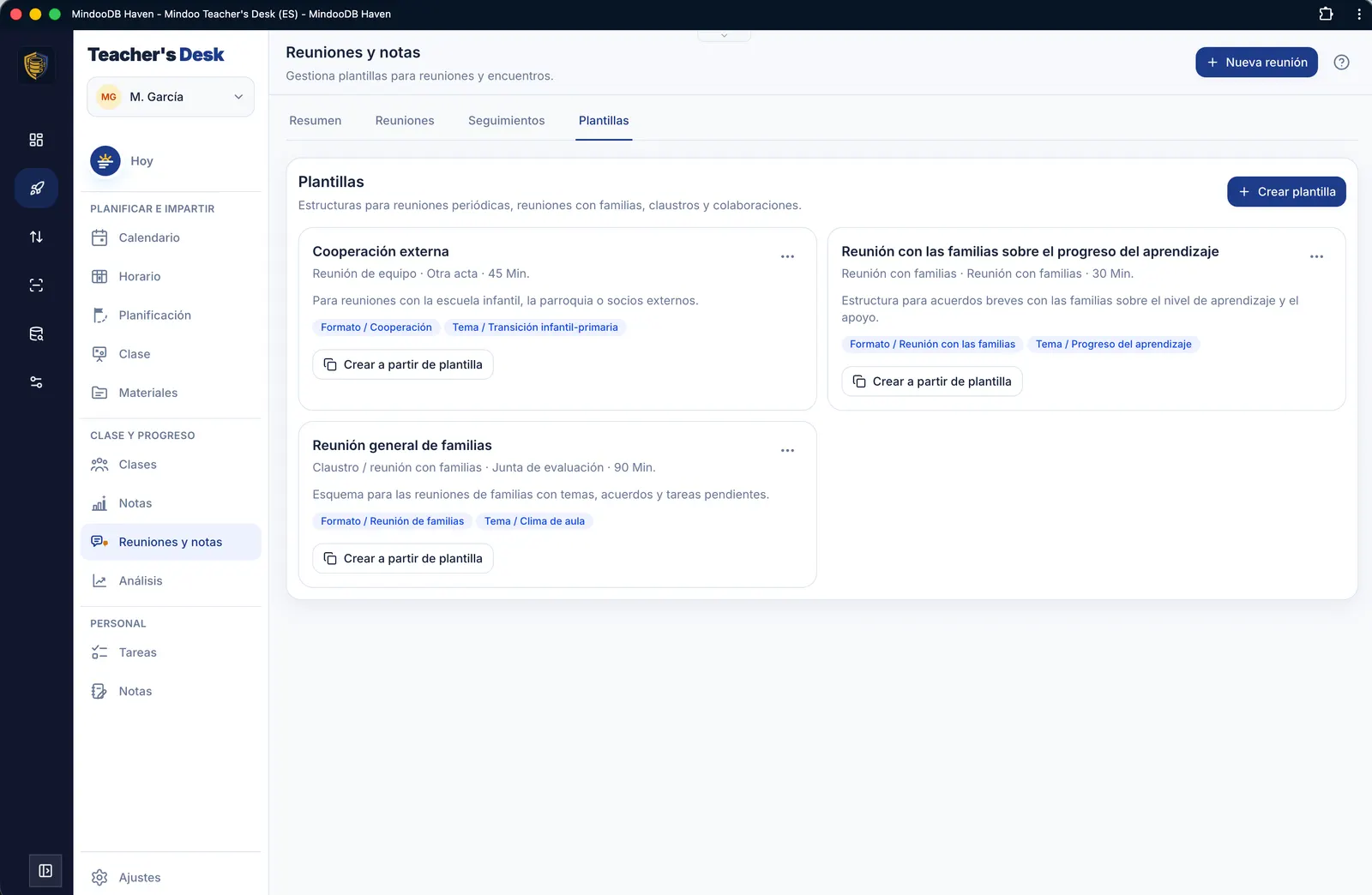Create from Cooperación externa template
The height and width of the screenshot is (895, 1372).
click(x=403, y=364)
